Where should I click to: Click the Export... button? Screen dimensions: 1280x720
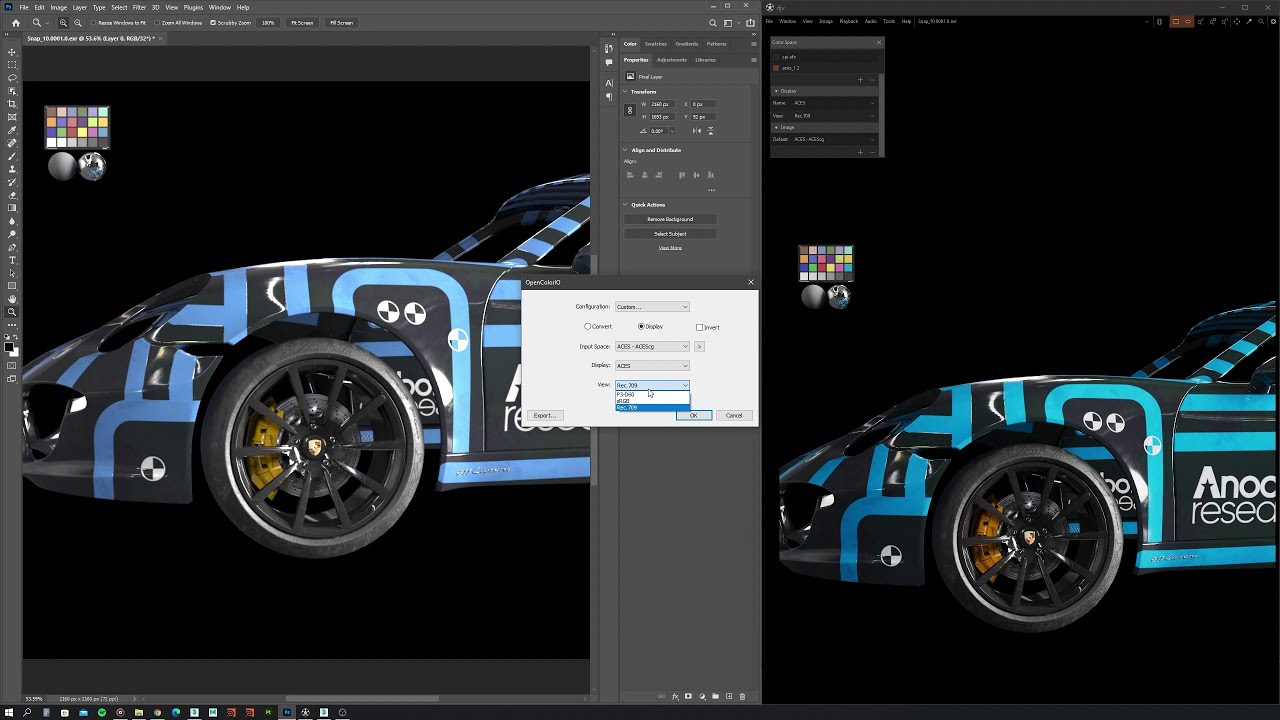(545, 415)
